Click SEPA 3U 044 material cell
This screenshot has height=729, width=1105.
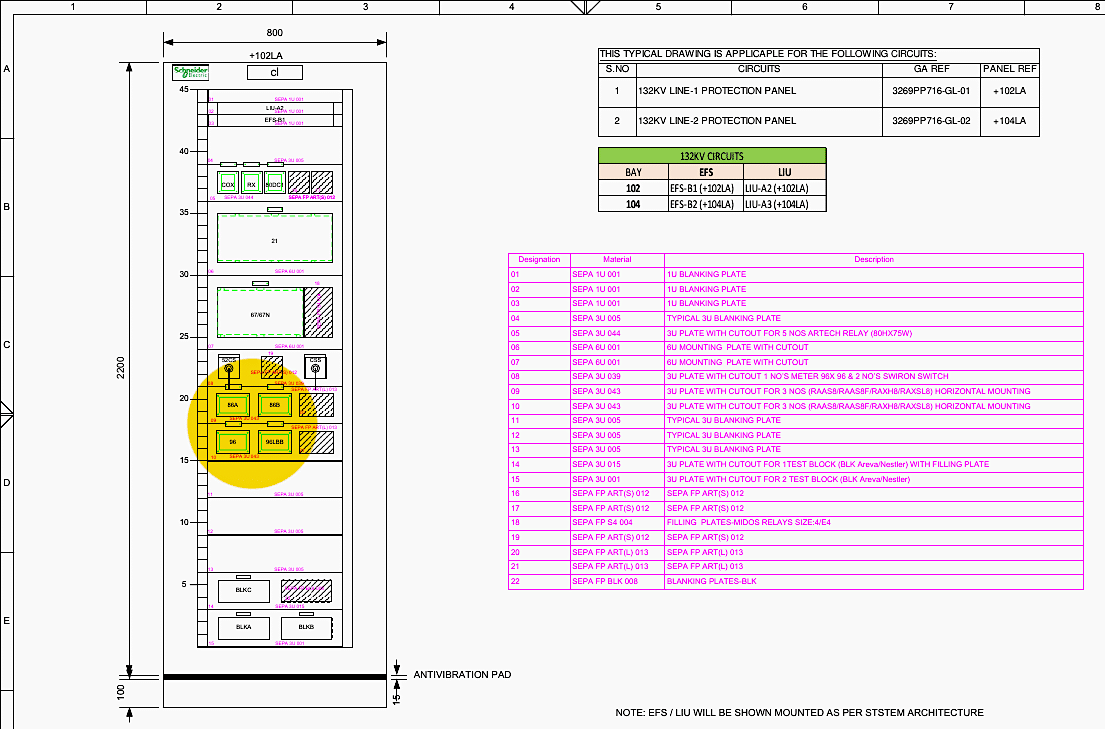pyautogui.click(x=617, y=333)
